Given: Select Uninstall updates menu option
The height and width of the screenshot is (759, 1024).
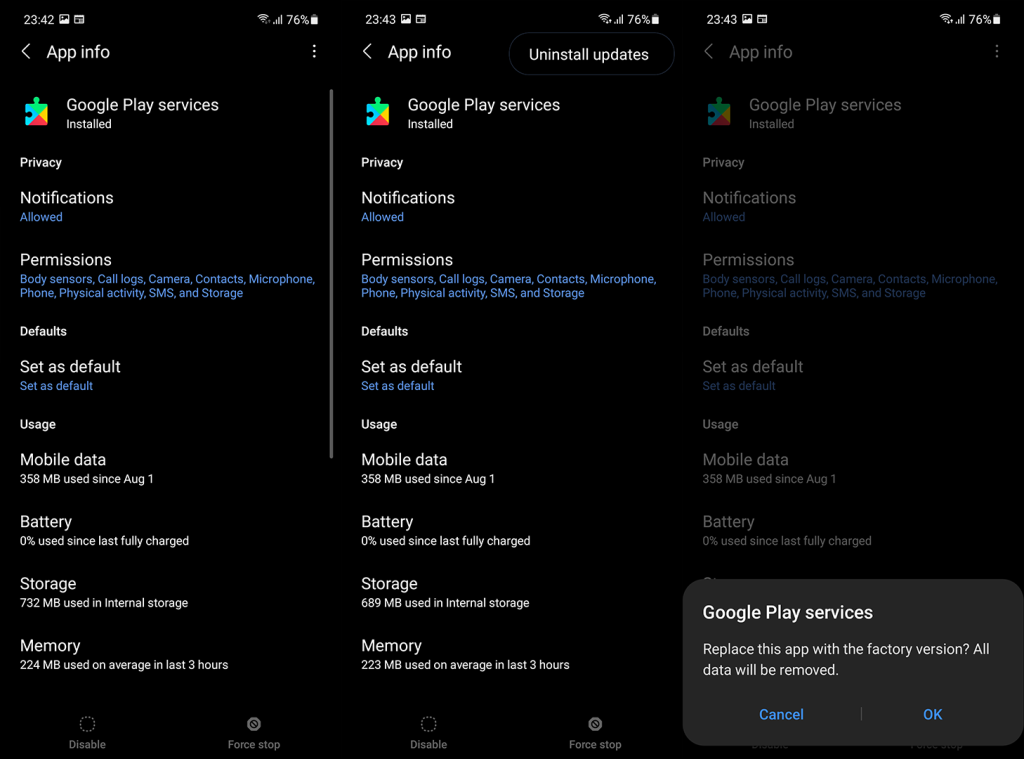Looking at the screenshot, I should coord(591,54).
